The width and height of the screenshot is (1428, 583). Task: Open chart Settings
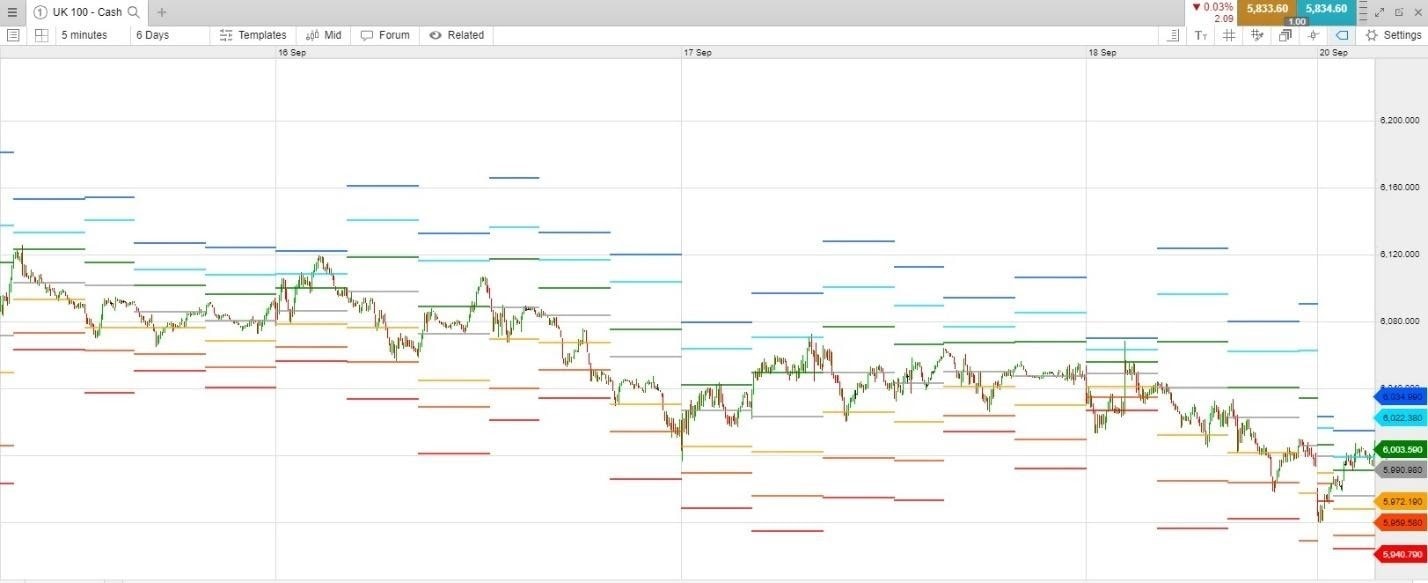(x=1393, y=35)
